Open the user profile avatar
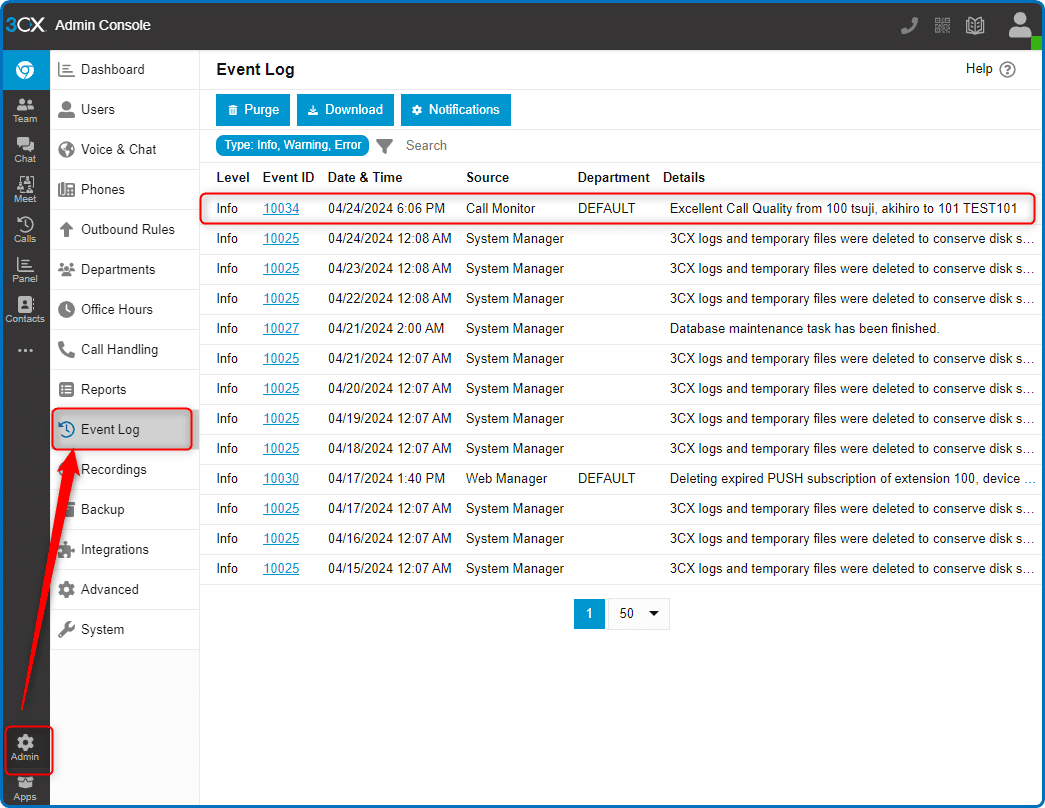This screenshot has height=808, width=1045. coord(1020,26)
